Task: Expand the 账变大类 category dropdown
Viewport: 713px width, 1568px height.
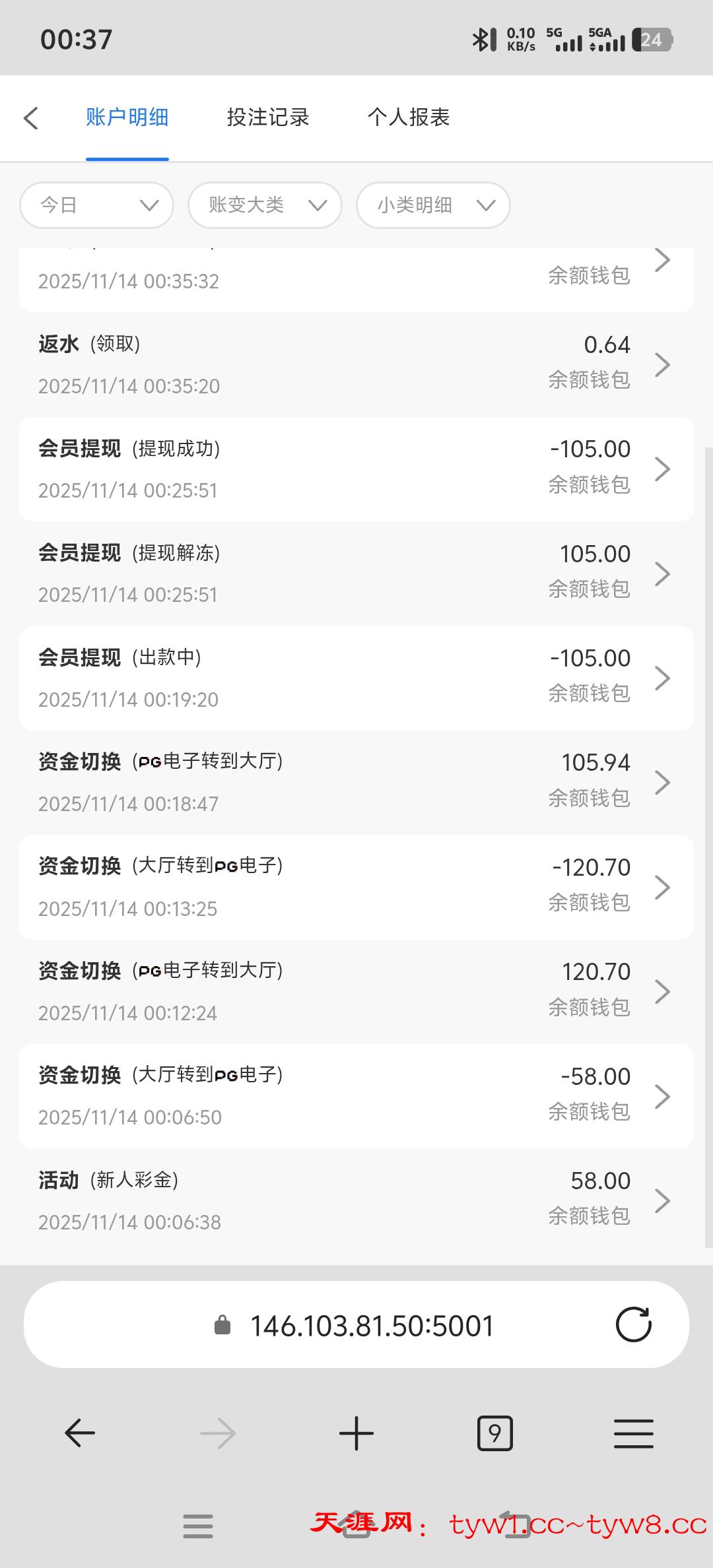Action: [x=265, y=205]
